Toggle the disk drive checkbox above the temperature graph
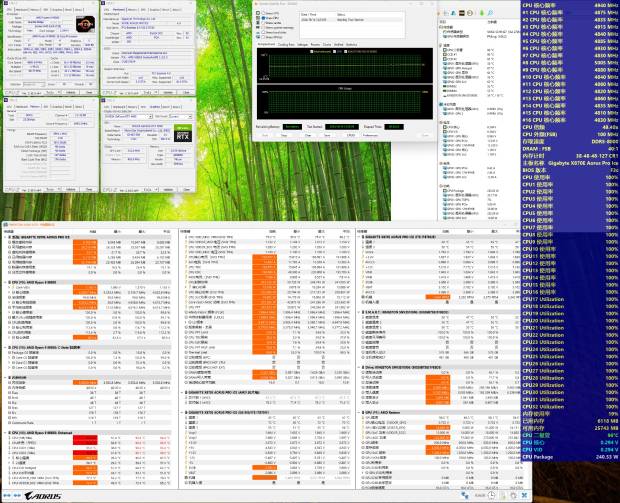Viewport: 620px width, 503px height. coord(346,51)
